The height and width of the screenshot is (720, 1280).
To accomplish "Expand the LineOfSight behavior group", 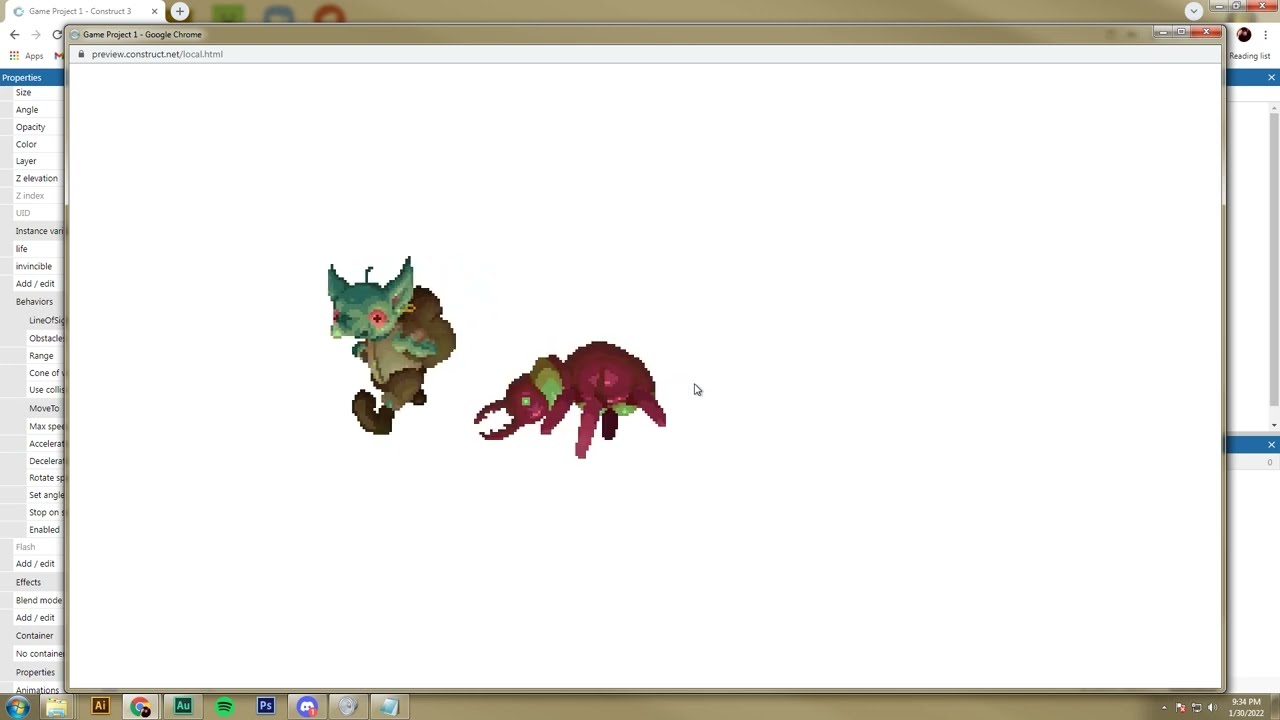I will [46, 320].
